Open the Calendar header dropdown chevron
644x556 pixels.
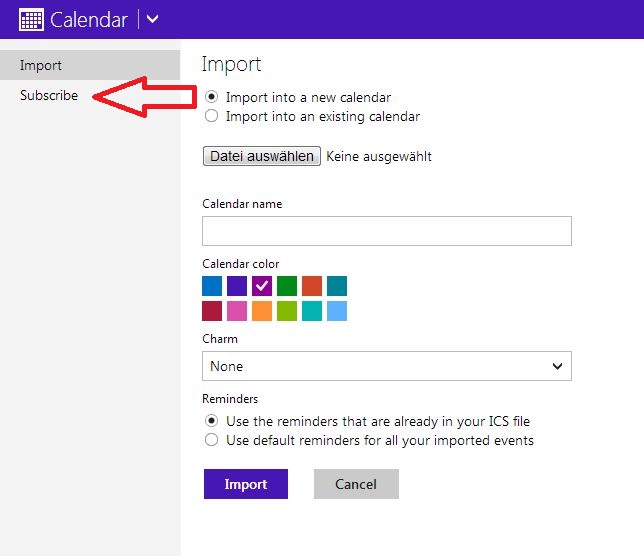[152, 19]
